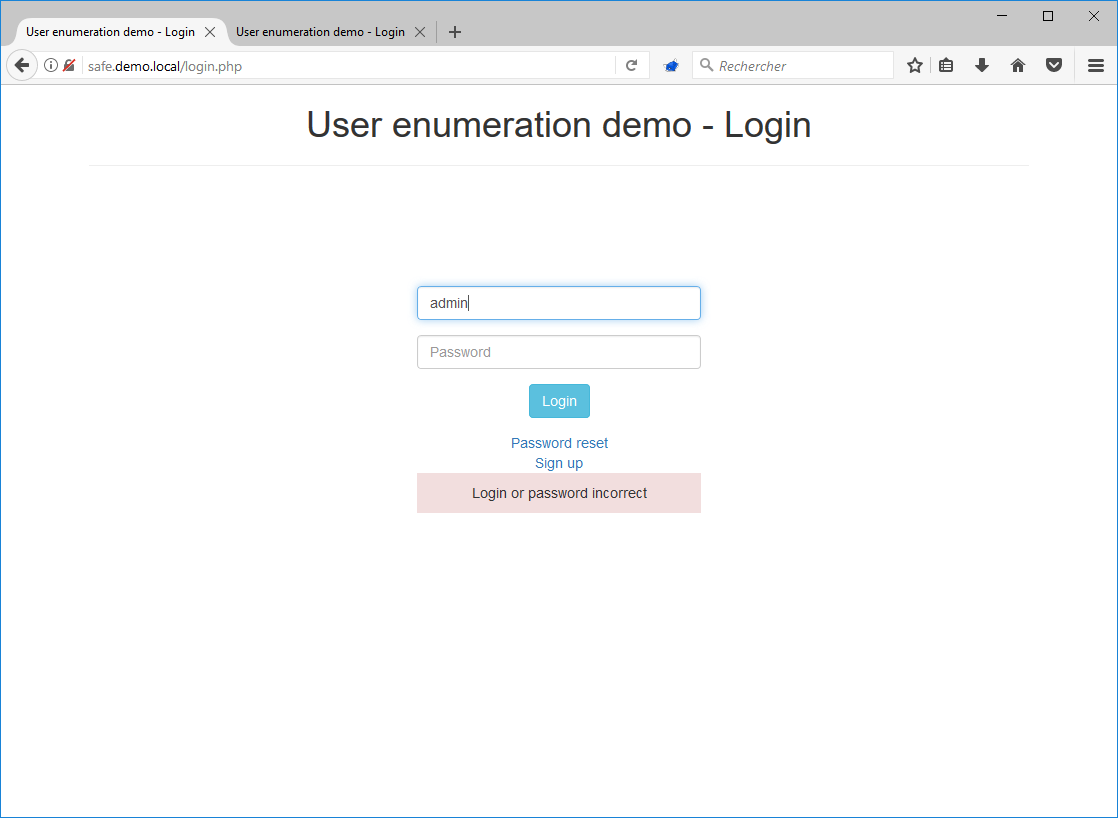Reload the login page

(x=632, y=64)
